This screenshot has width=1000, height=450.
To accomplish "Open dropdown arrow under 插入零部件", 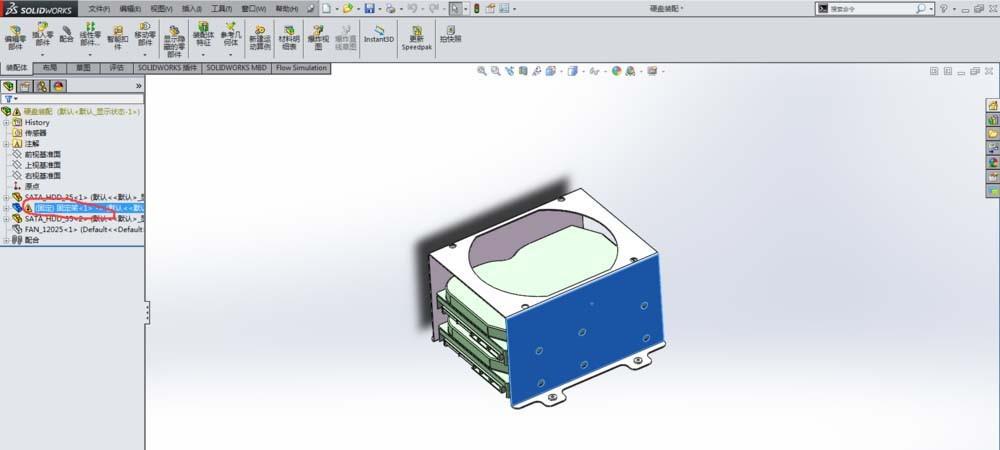I will click(x=43, y=55).
